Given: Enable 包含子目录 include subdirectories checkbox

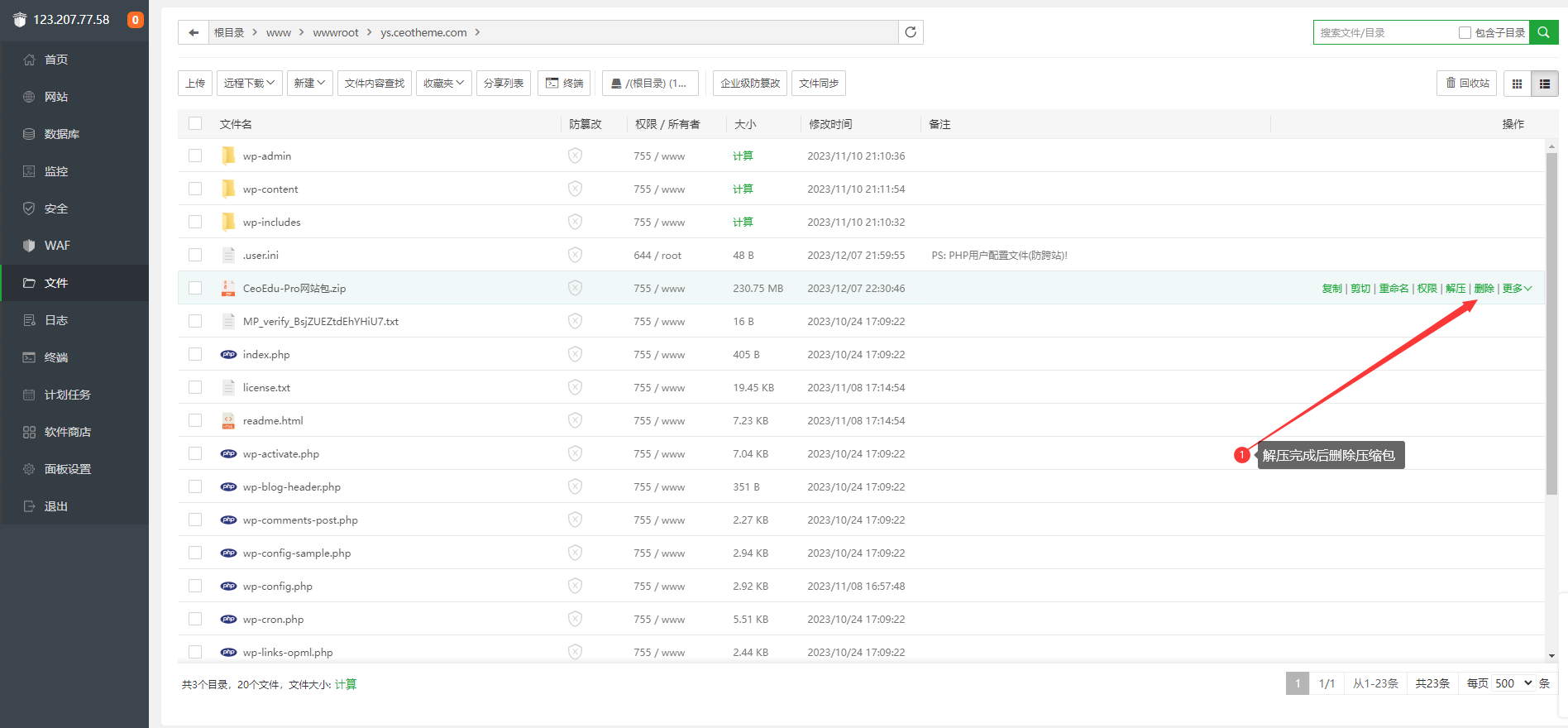Looking at the screenshot, I should 1465,32.
